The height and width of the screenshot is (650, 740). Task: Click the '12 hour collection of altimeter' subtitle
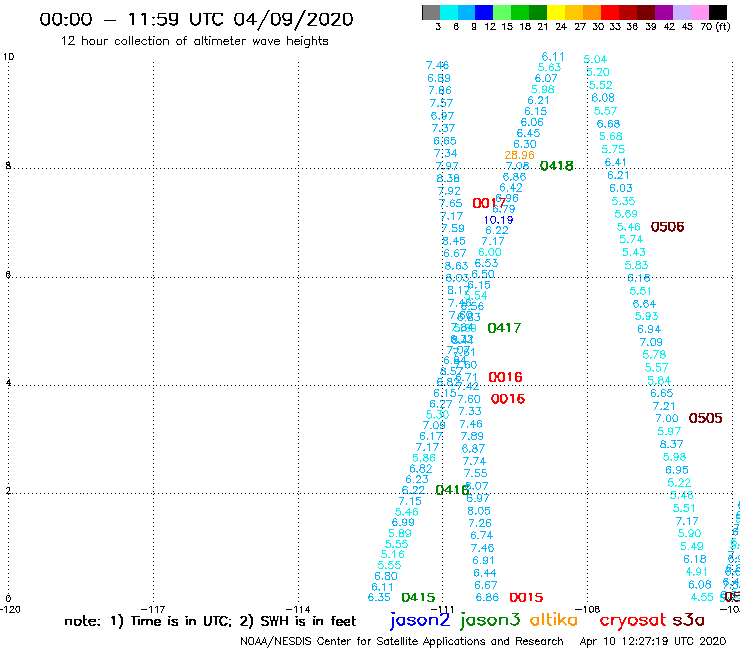click(x=155, y=41)
